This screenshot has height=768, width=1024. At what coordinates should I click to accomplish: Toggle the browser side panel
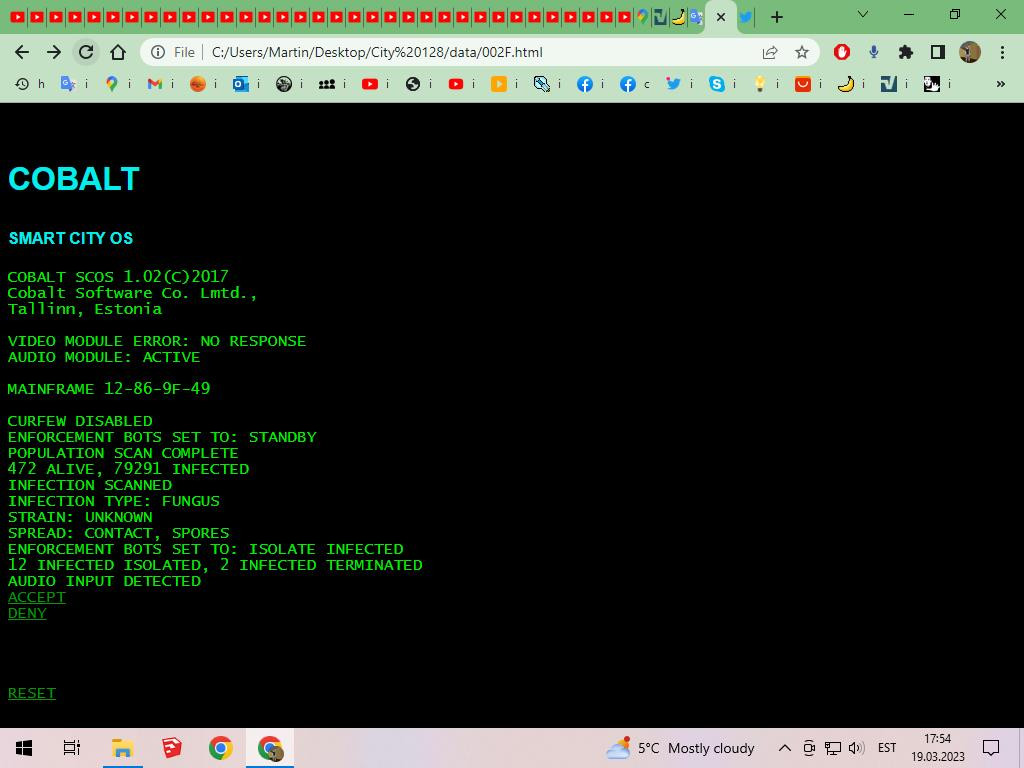click(x=938, y=52)
